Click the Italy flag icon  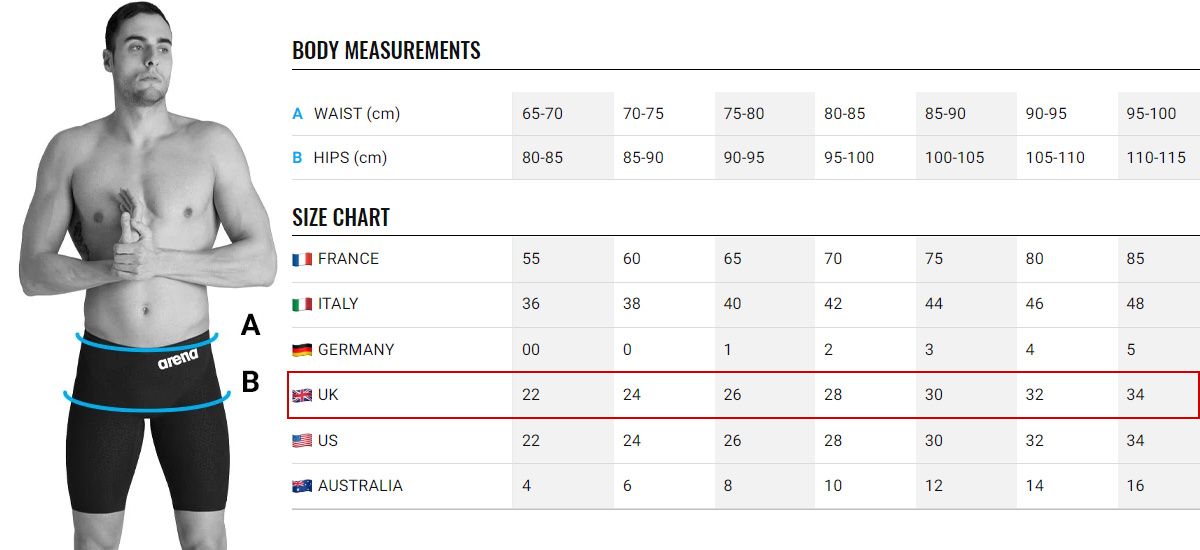point(302,304)
